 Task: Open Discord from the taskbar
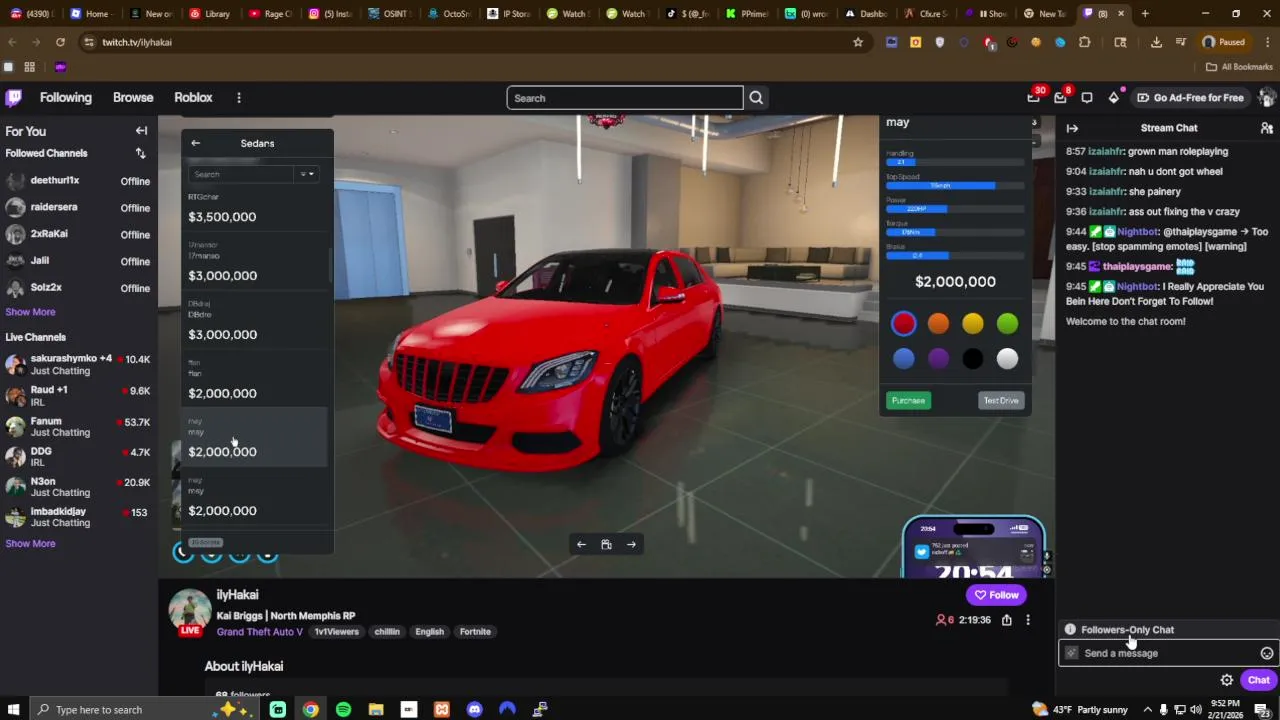(474, 709)
